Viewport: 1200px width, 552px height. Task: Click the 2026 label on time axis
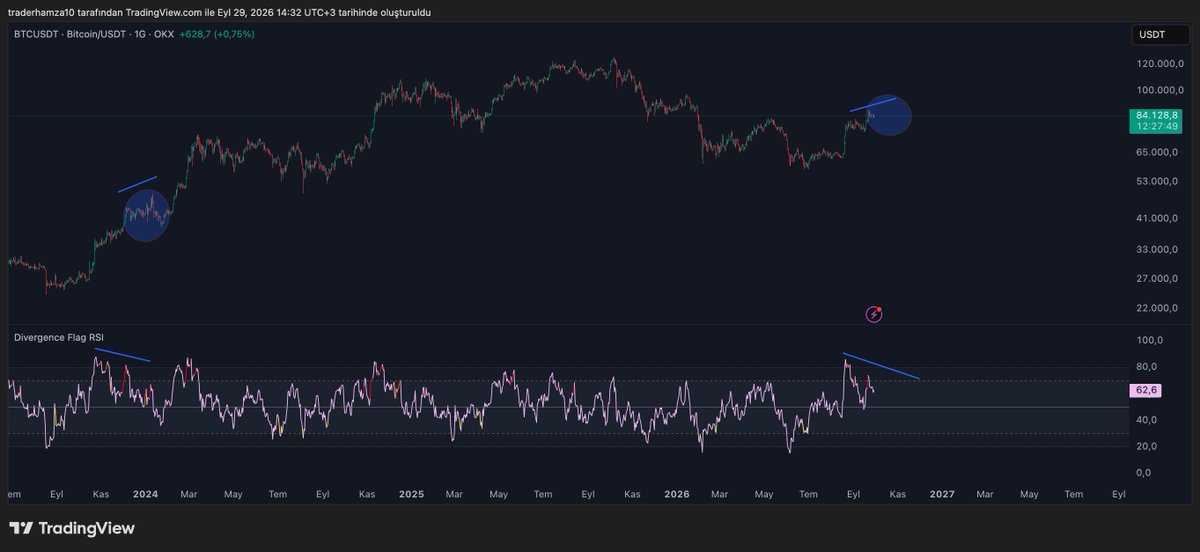[x=677, y=494]
